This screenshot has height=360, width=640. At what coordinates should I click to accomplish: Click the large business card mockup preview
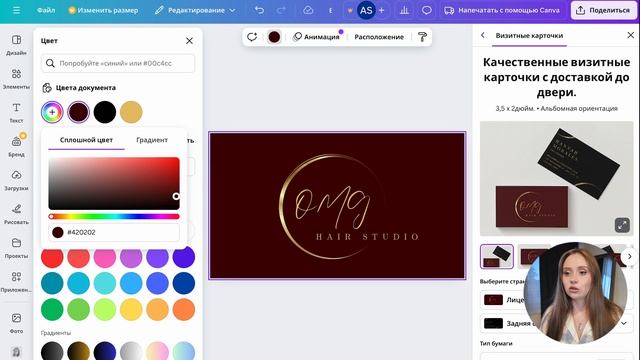point(556,178)
